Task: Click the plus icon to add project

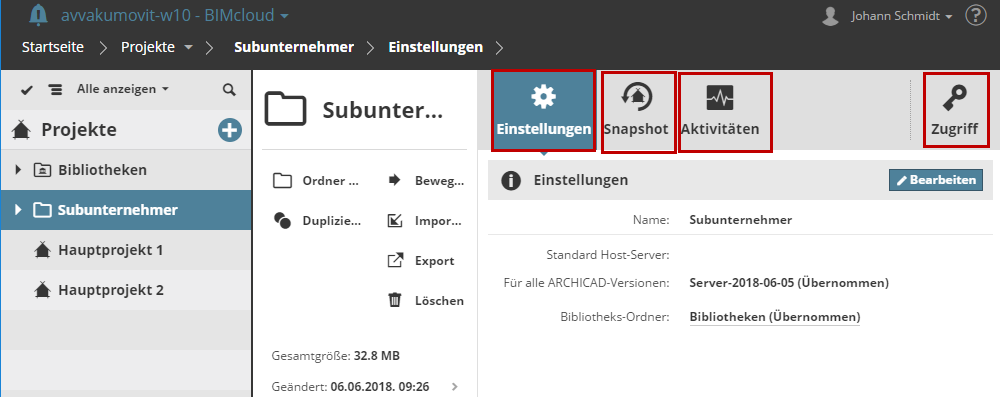Action: (230, 130)
